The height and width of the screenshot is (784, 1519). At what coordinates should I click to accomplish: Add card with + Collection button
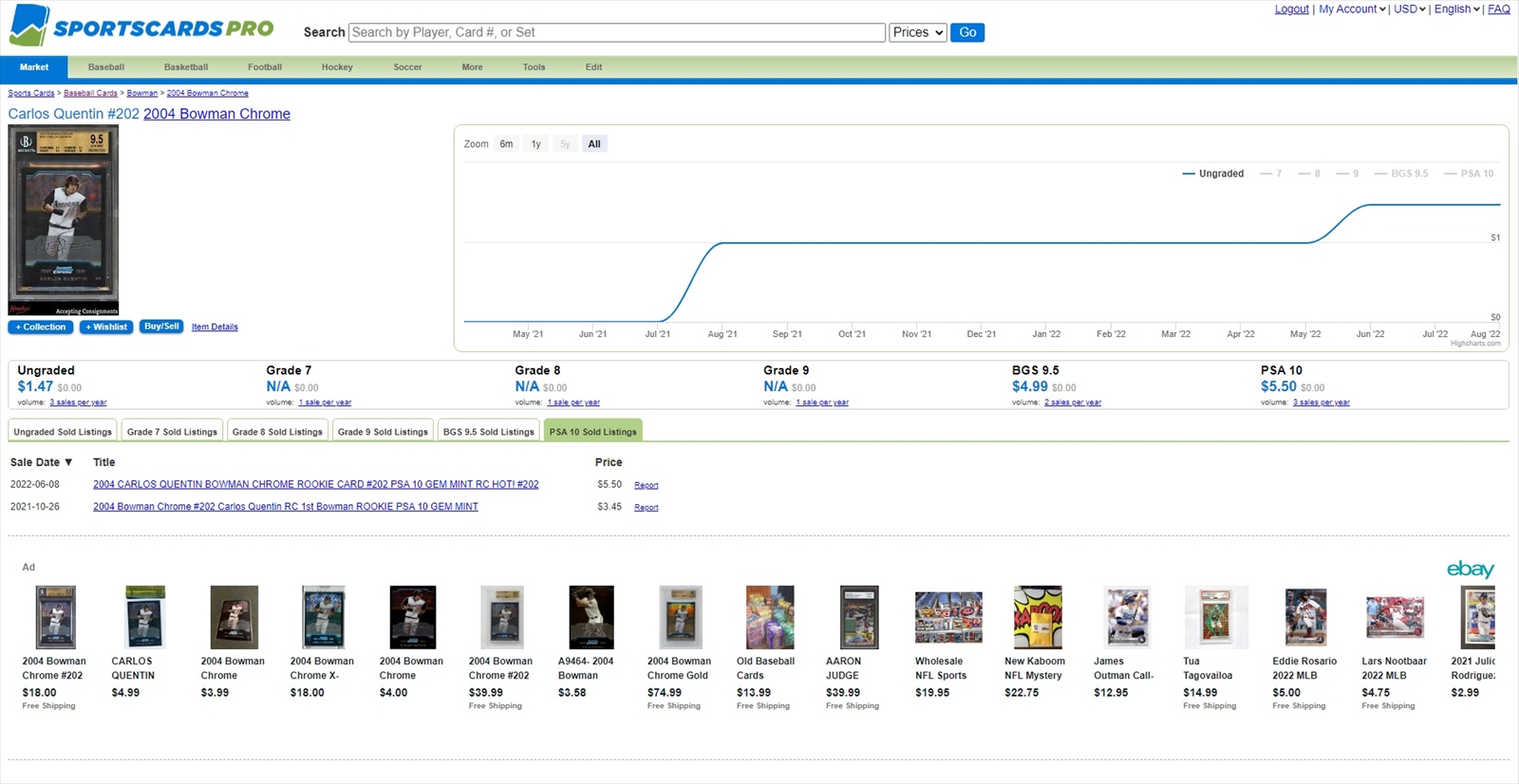click(x=41, y=327)
